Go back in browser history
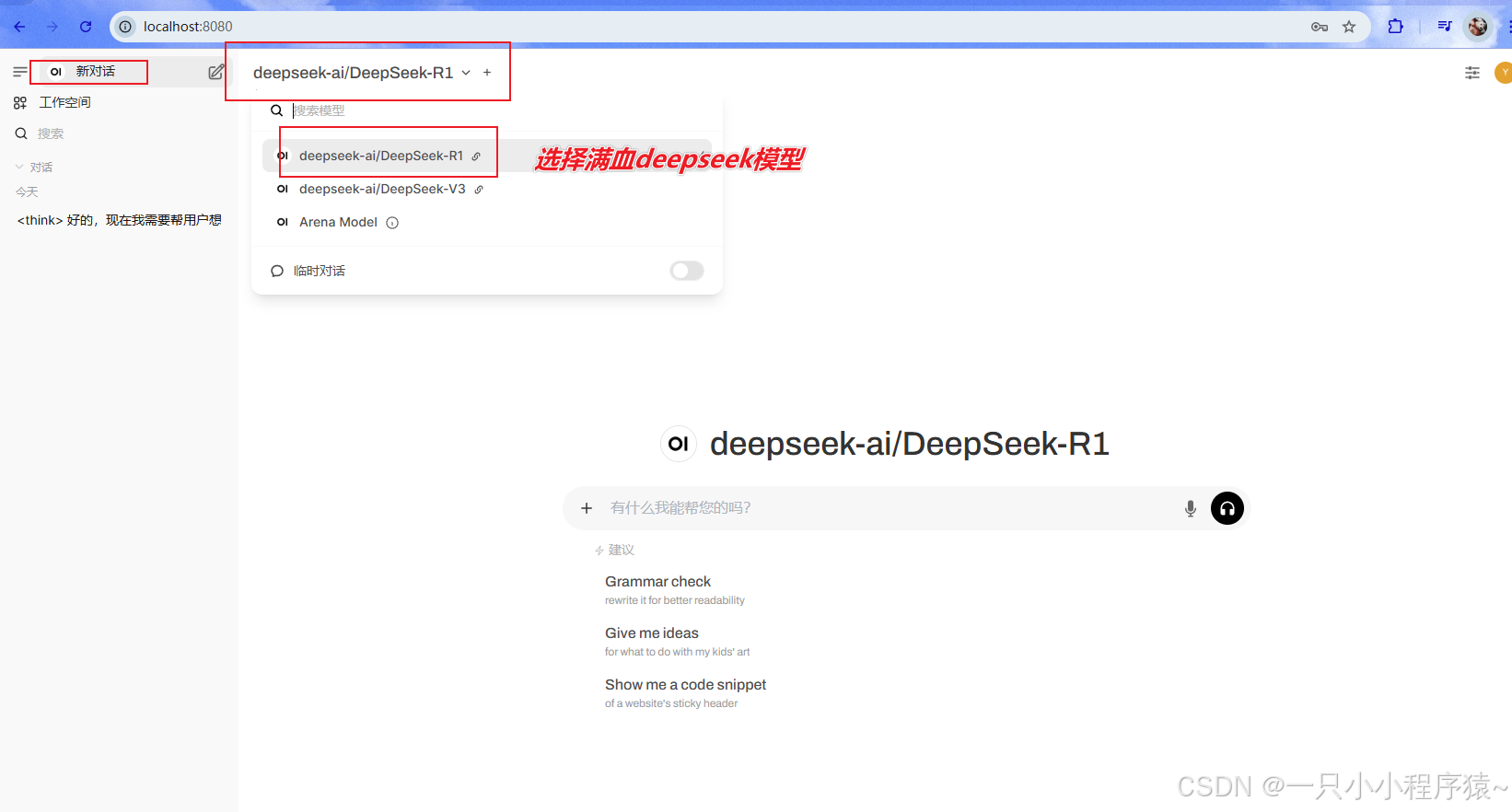Image resolution: width=1512 pixels, height=812 pixels. coord(19,27)
